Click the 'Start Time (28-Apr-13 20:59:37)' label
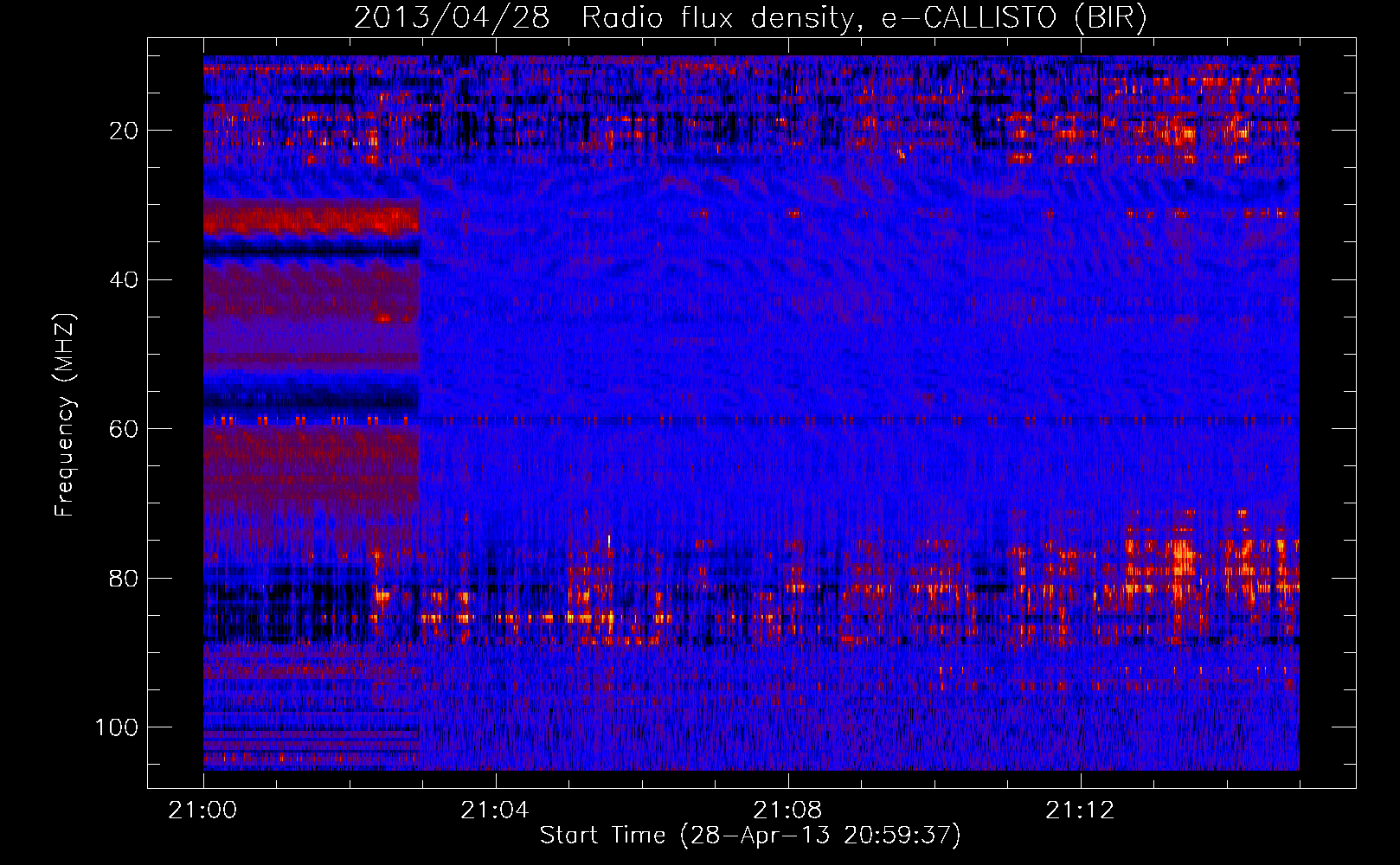Image resolution: width=1400 pixels, height=865 pixels. pyautogui.click(x=750, y=836)
